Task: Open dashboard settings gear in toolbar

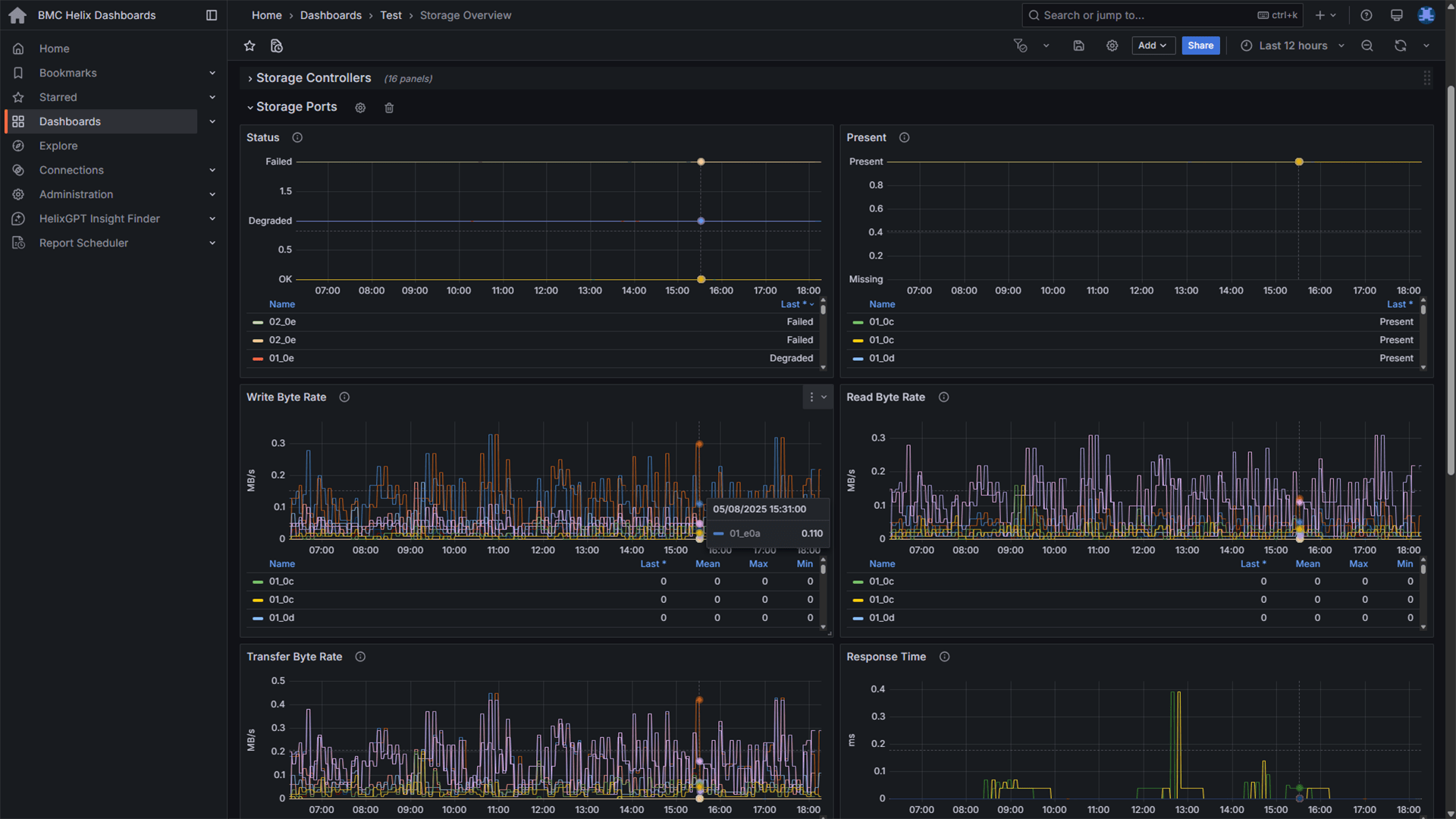Action: (x=1112, y=46)
